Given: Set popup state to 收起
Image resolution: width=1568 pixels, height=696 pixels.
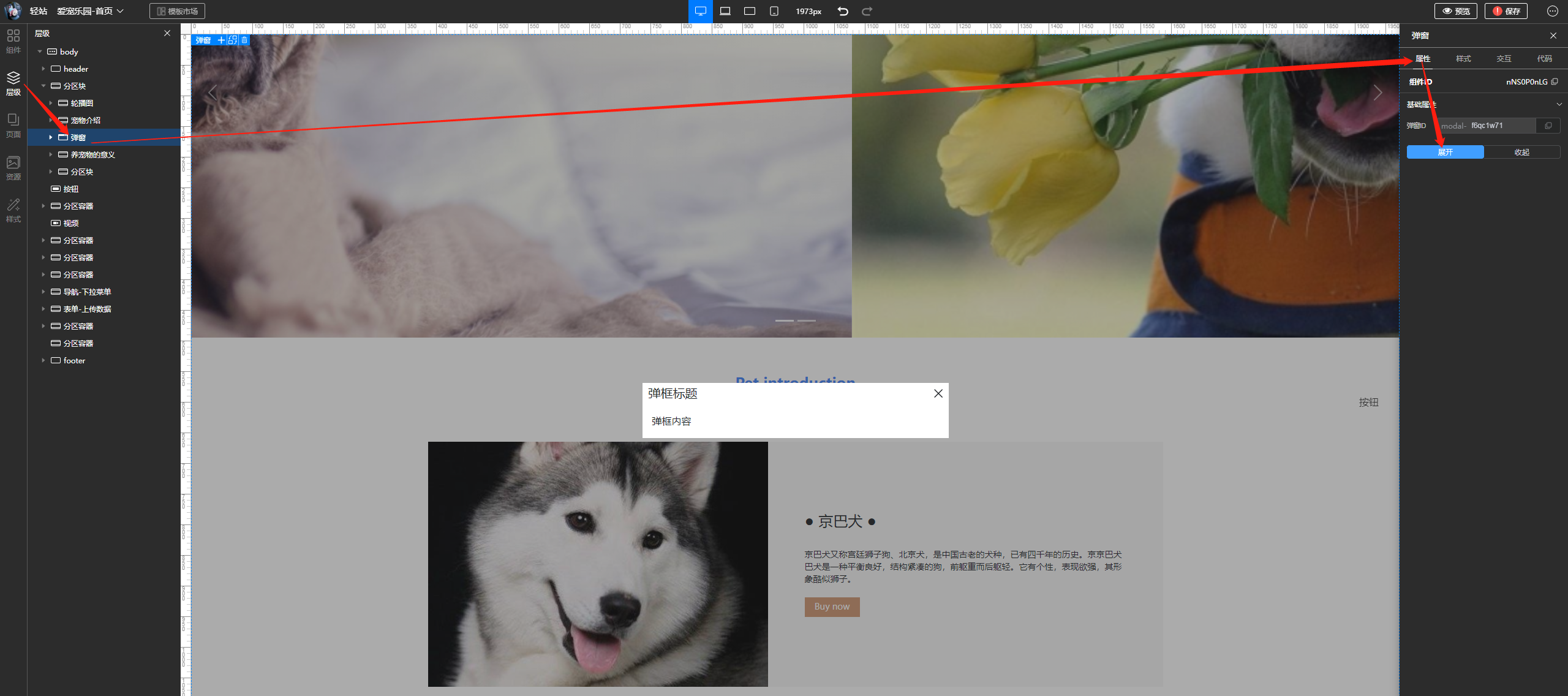Looking at the screenshot, I should point(1521,152).
